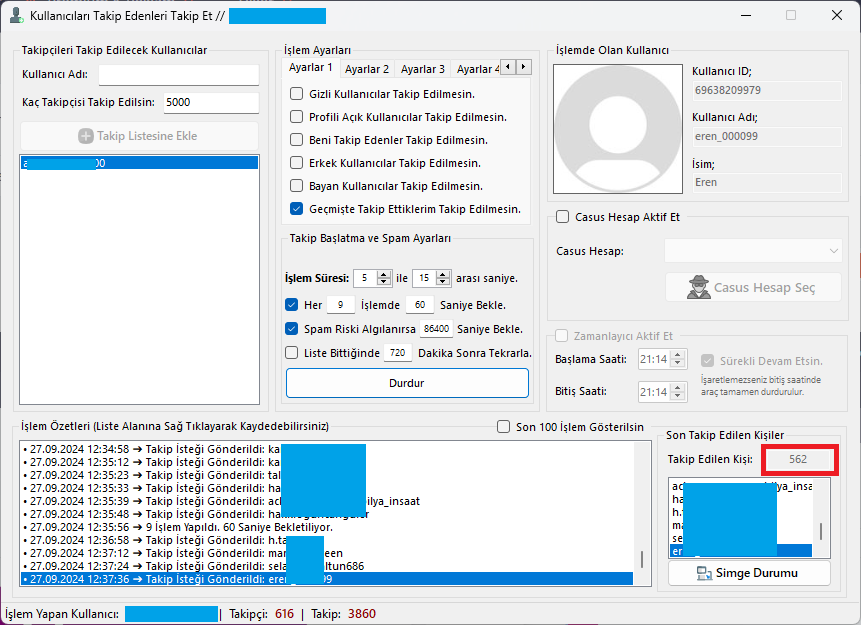Screen dimensions: 861x625
Task: Select the log row at 12:35:39
Action: point(327,501)
